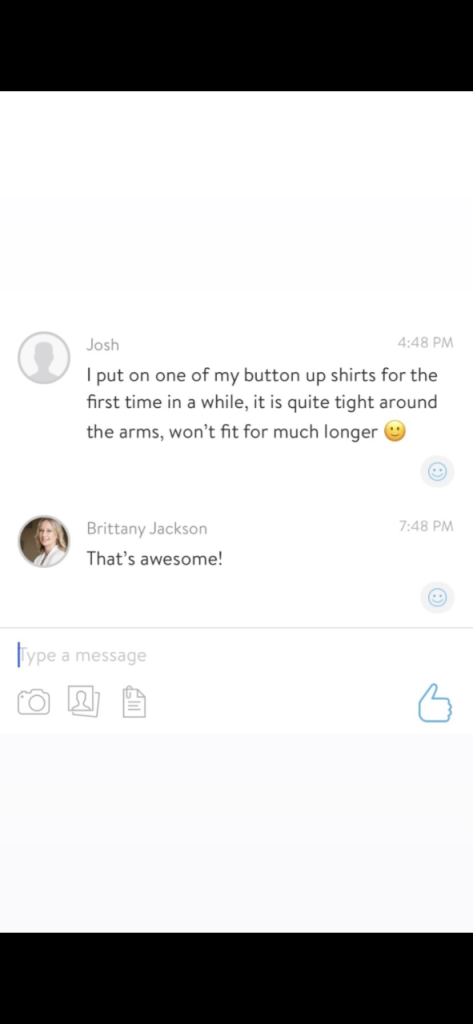Attach a document using the file icon
Screen dimensions: 473x1024
[x=134, y=702]
